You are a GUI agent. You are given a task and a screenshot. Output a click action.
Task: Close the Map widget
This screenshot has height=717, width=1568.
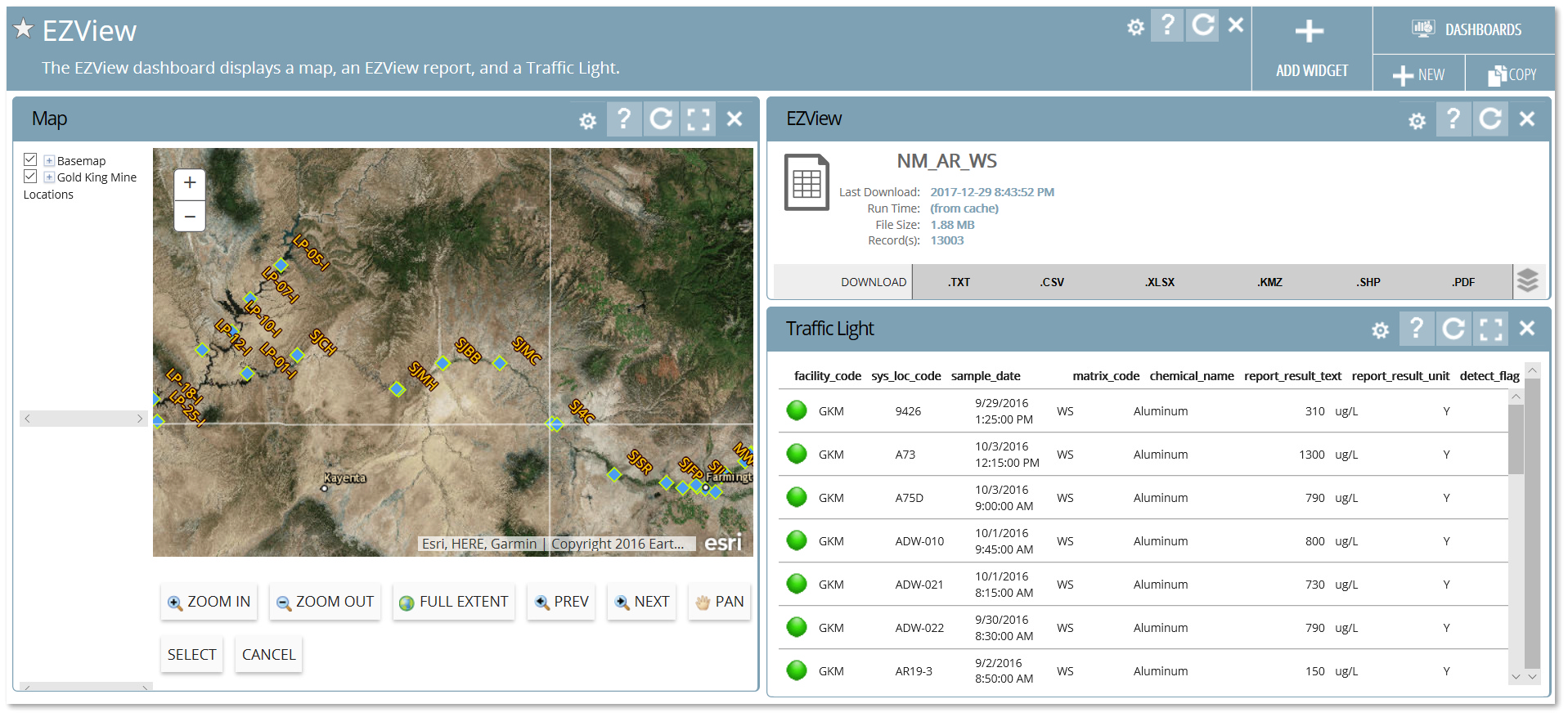735,119
